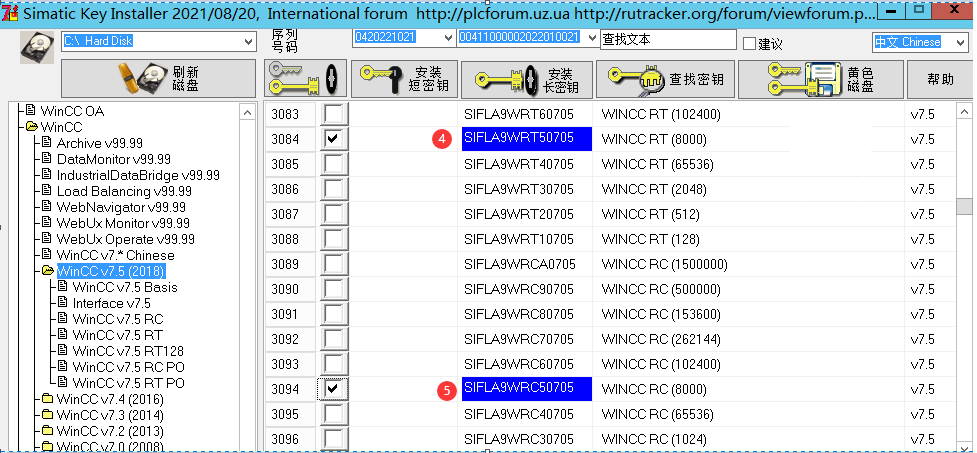Select WinCC v7.5 RT tree item
977x453 pixels.
click(x=118, y=335)
